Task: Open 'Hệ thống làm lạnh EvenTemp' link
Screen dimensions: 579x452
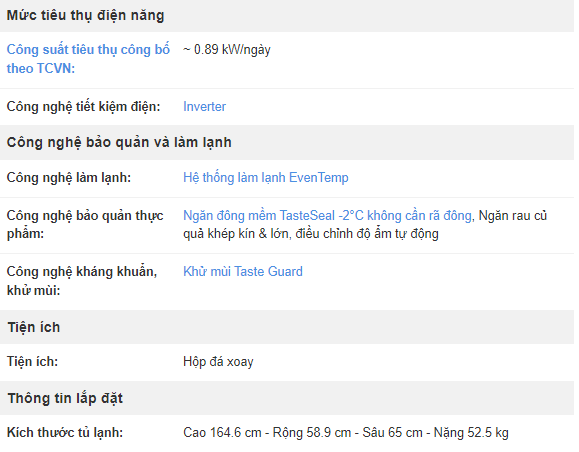Action: (x=266, y=178)
